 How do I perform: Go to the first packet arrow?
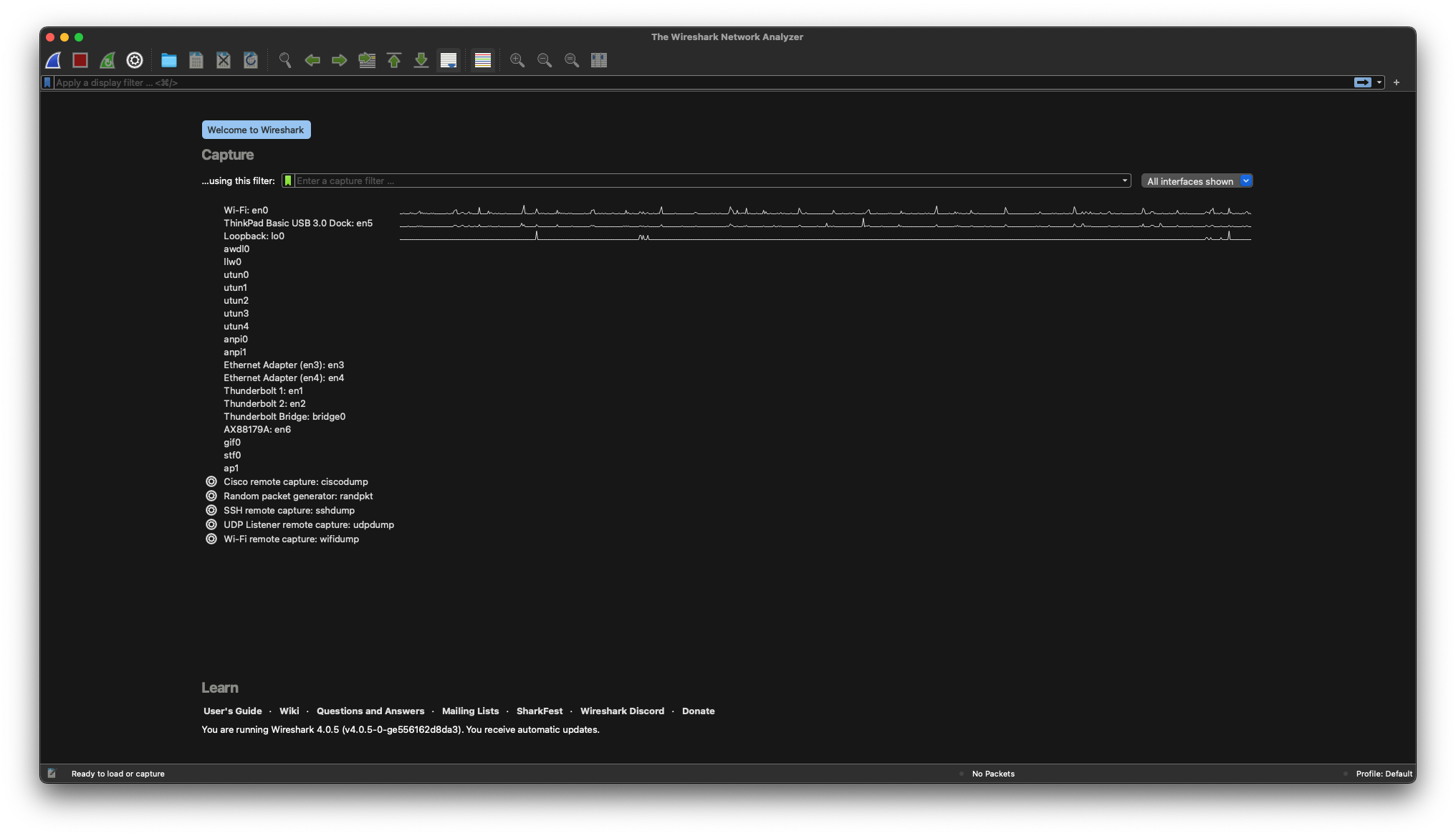[394, 61]
